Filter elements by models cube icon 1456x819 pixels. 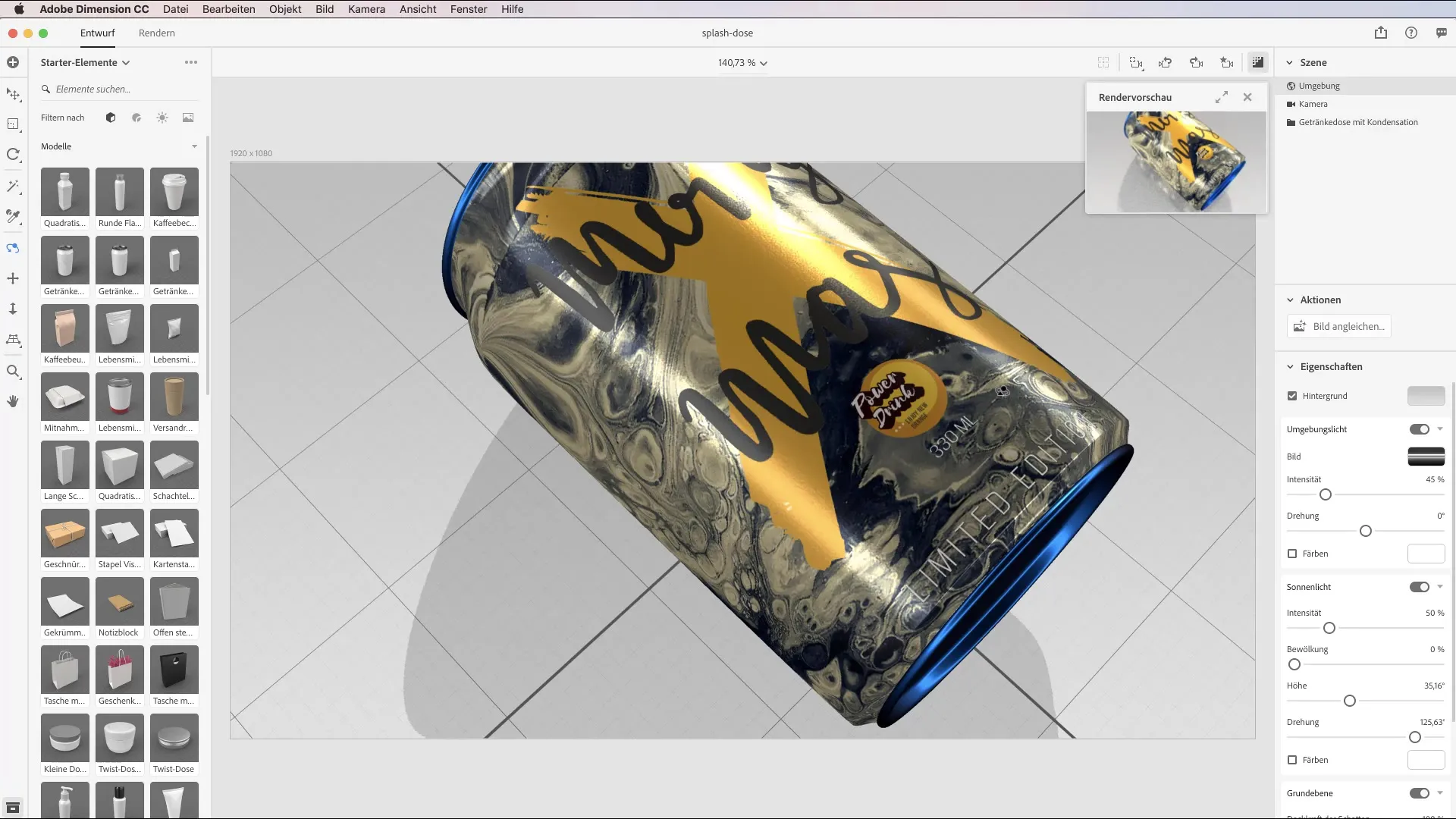click(111, 118)
